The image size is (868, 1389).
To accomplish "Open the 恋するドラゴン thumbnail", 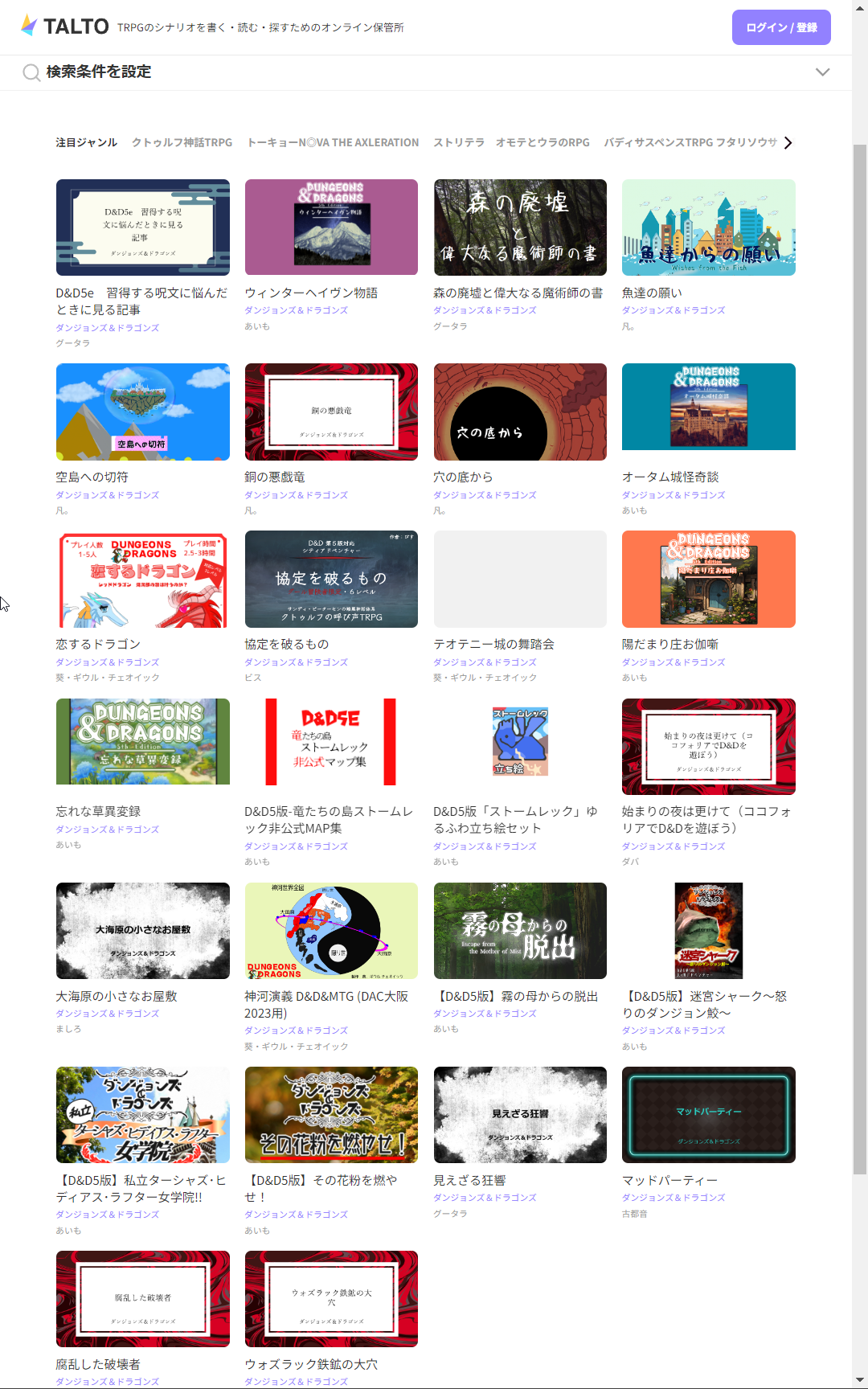I will [x=143, y=579].
